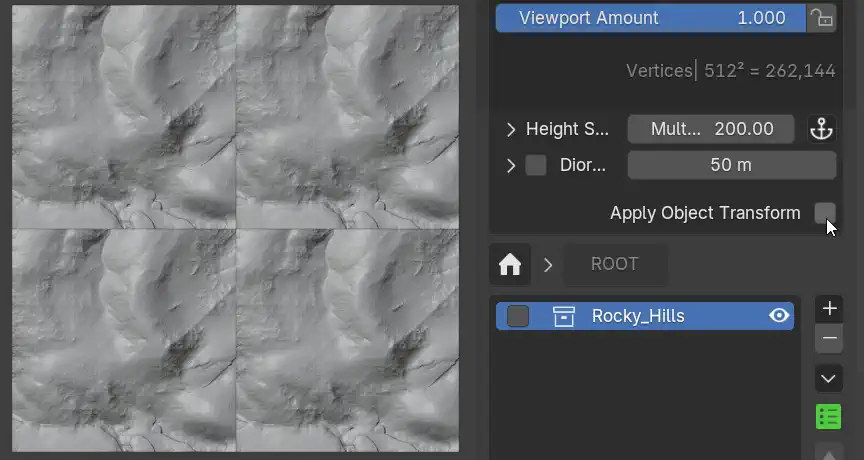The width and height of the screenshot is (864, 460).
Task: Open the down-chevron menu below the minus button
Action: coord(829,379)
